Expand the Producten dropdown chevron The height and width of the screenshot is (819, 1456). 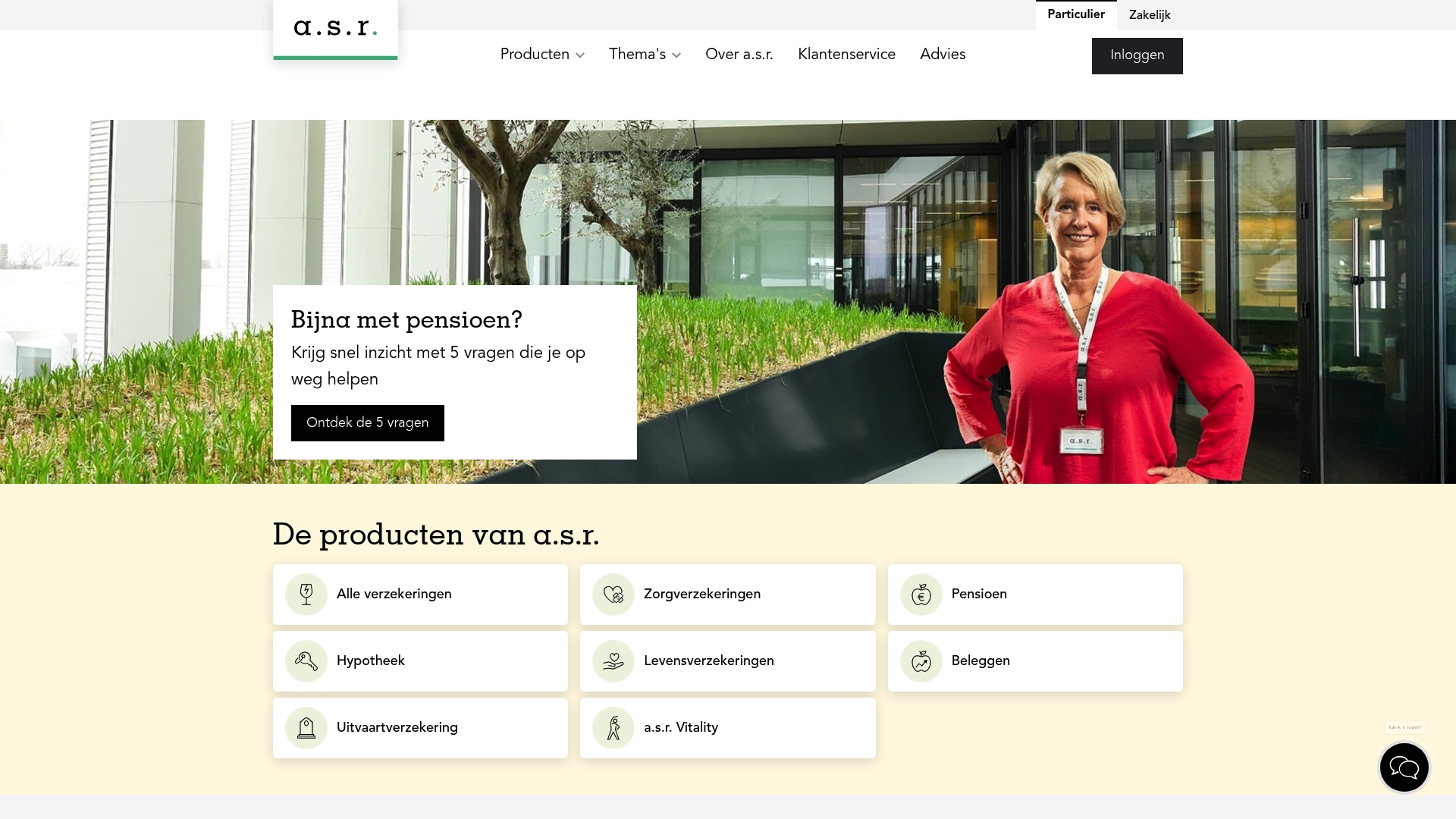pos(580,55)
